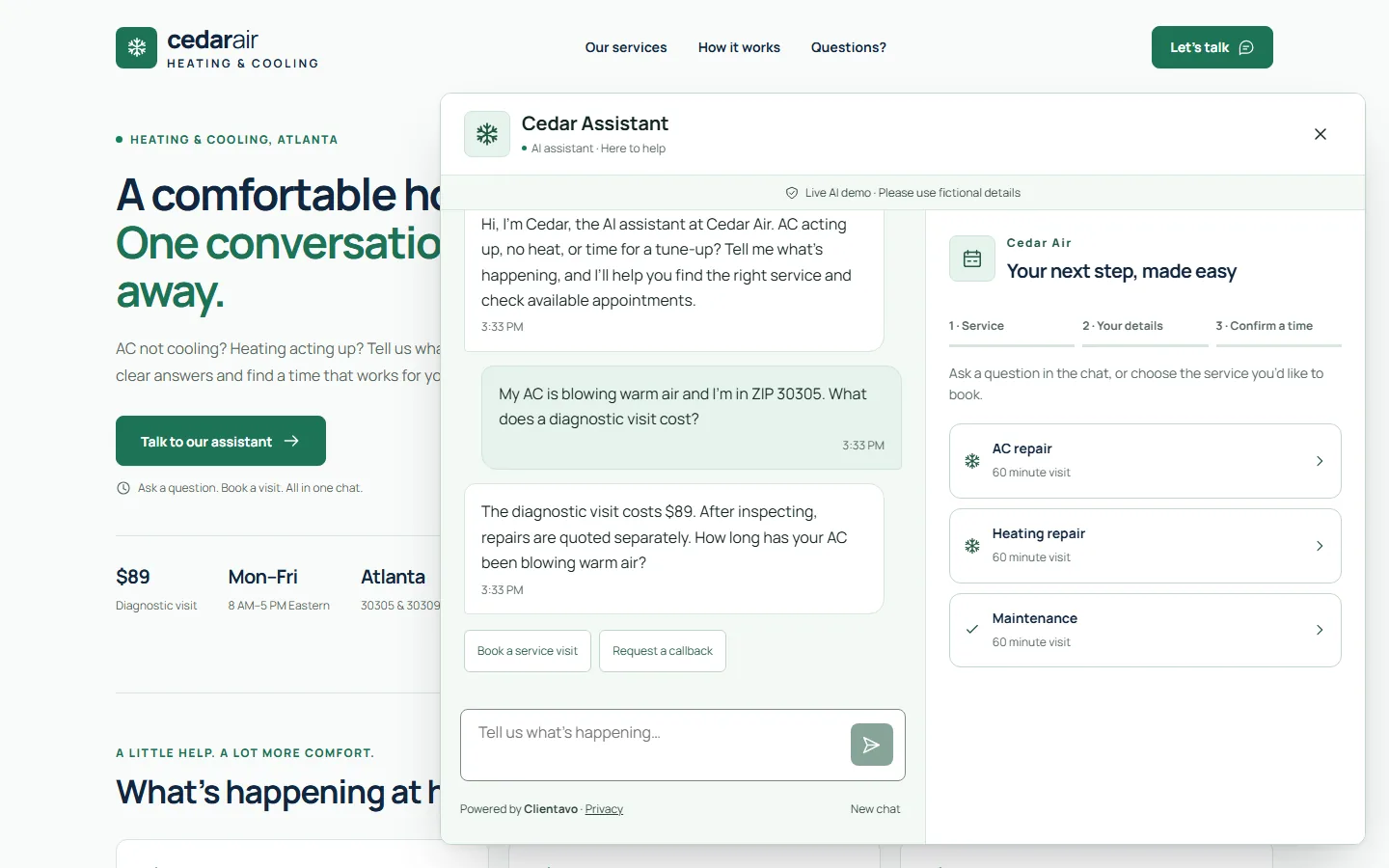Click the chat bubble icon in Let's talk

point(1246,47)
